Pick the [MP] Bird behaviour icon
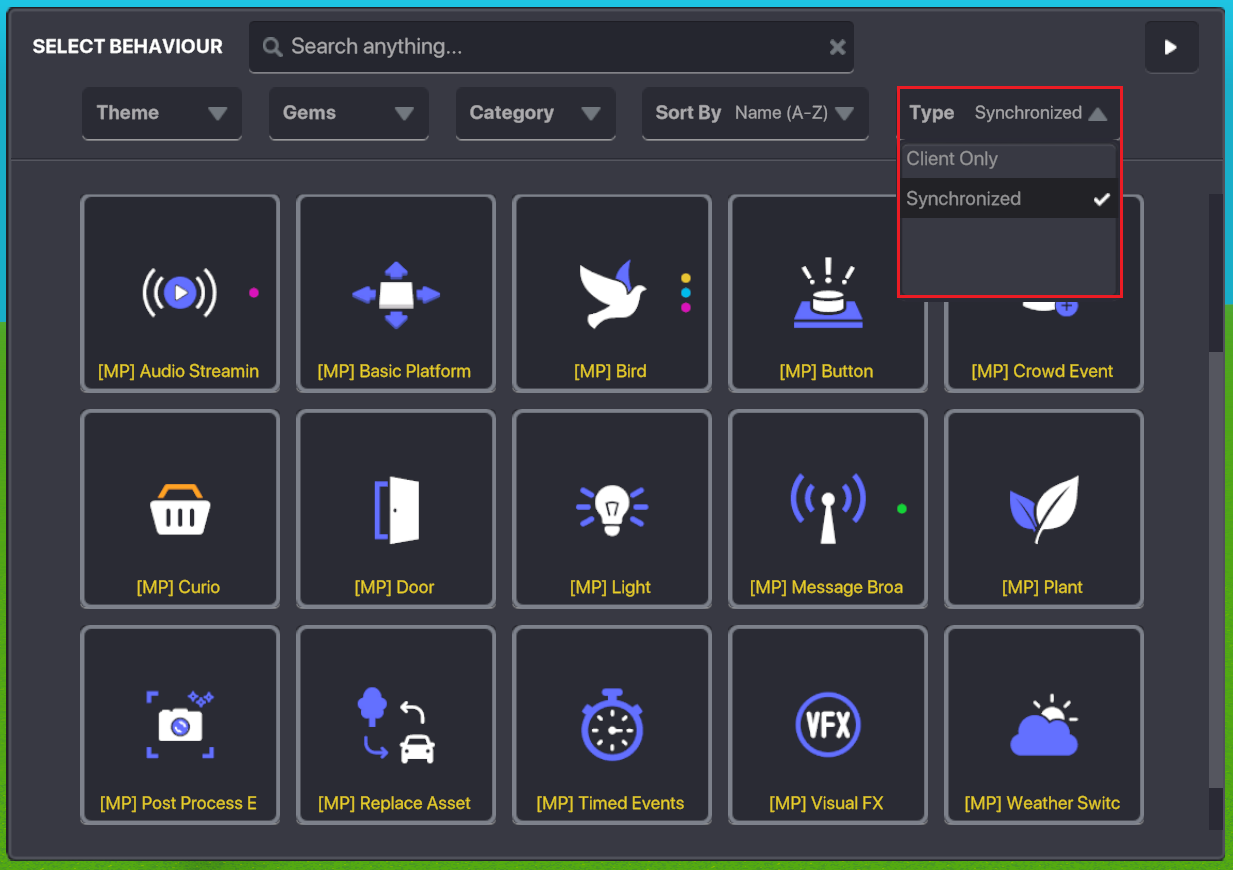 611,294
